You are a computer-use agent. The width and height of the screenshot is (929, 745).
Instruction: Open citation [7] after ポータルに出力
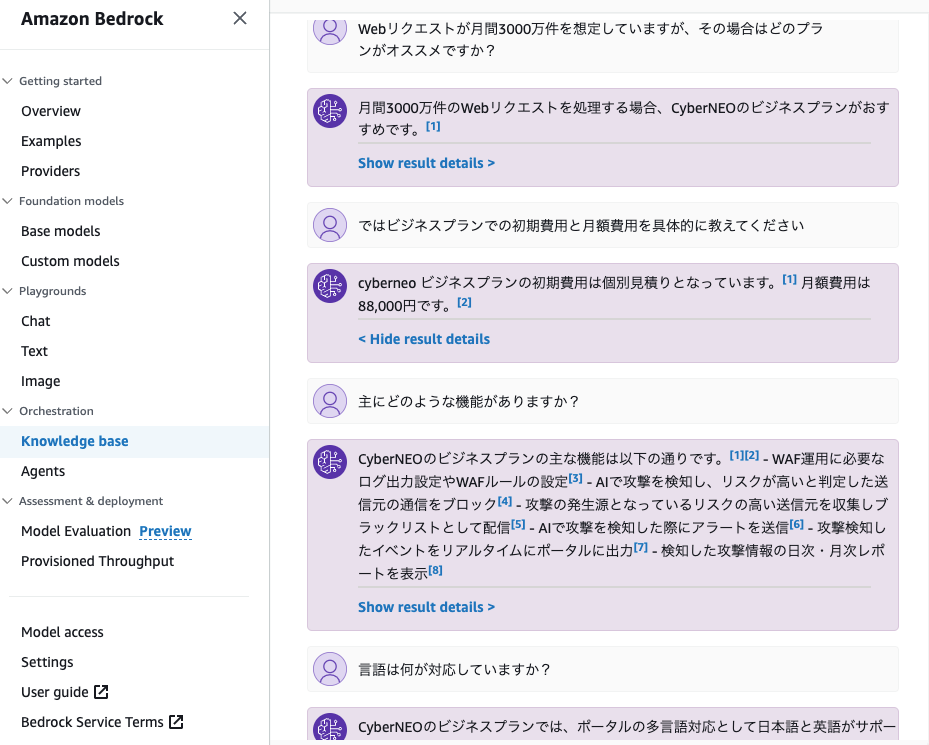[x=640, y=547]
